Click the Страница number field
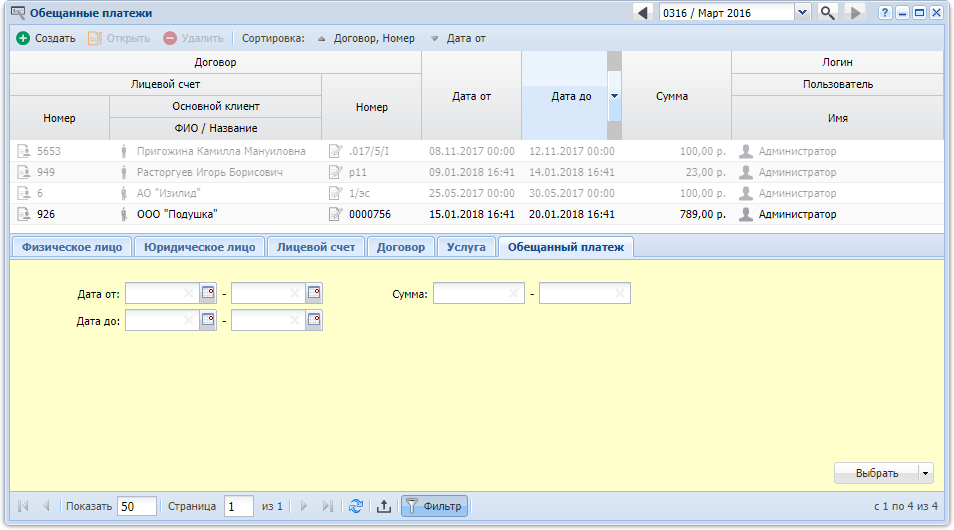Image resolution: width=954 pixels, height=530 pixels. (x=238, y=506)
